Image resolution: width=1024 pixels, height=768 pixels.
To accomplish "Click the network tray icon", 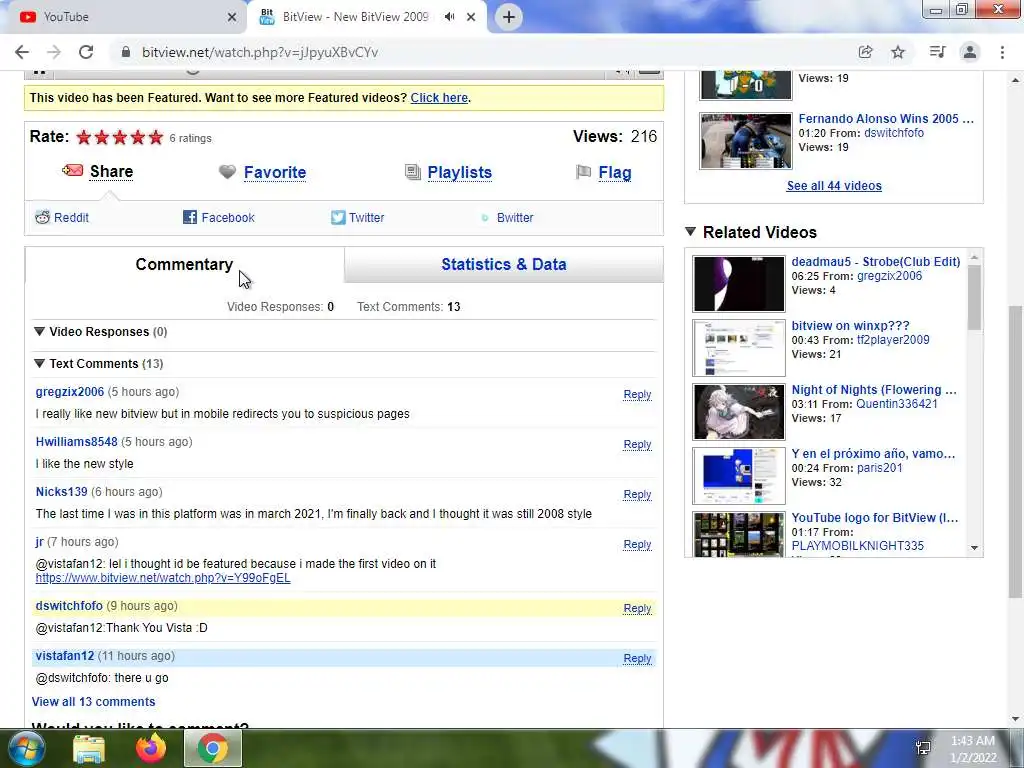I will [923, 748].
